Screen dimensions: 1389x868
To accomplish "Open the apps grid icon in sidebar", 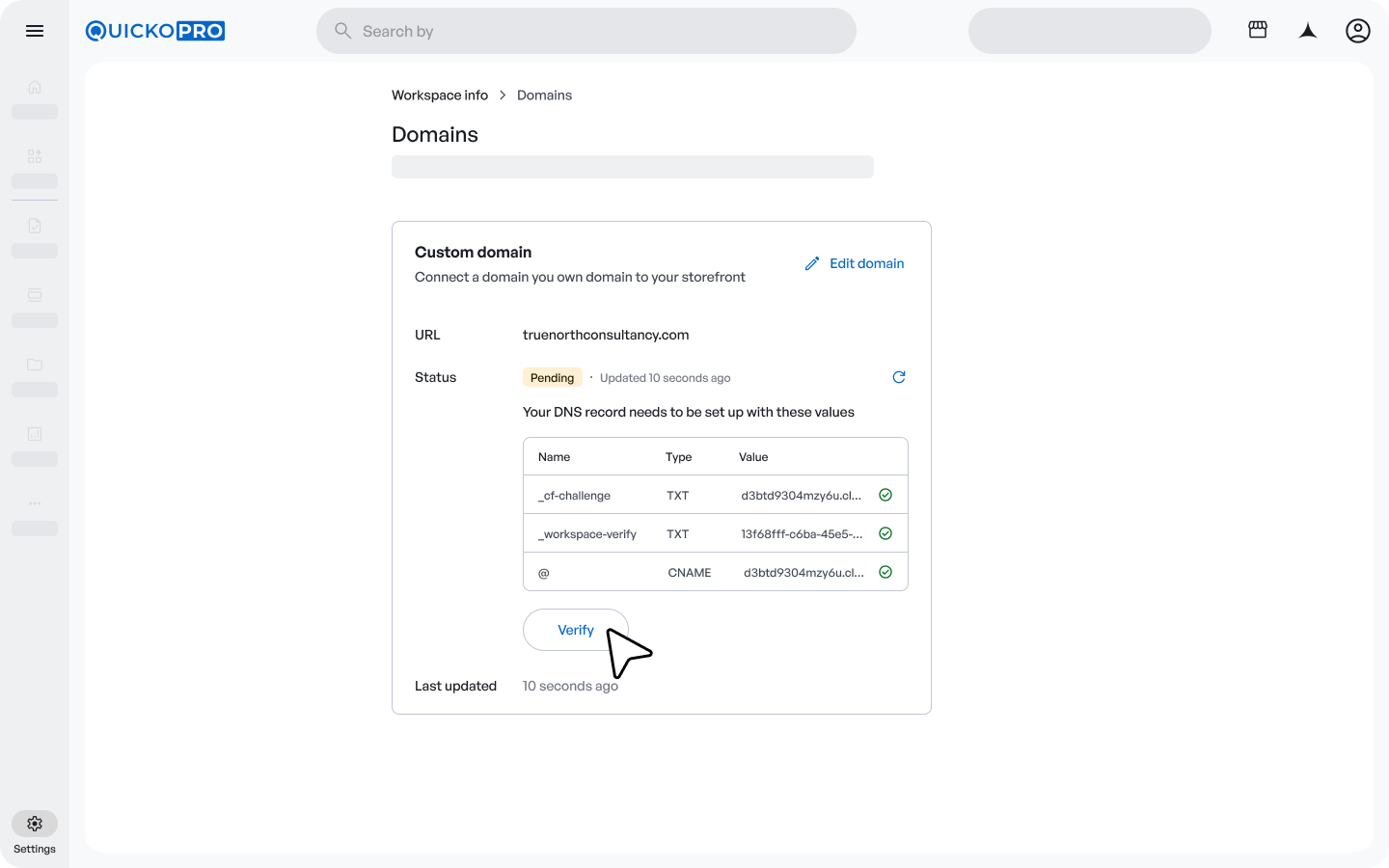I will point(35,156).
